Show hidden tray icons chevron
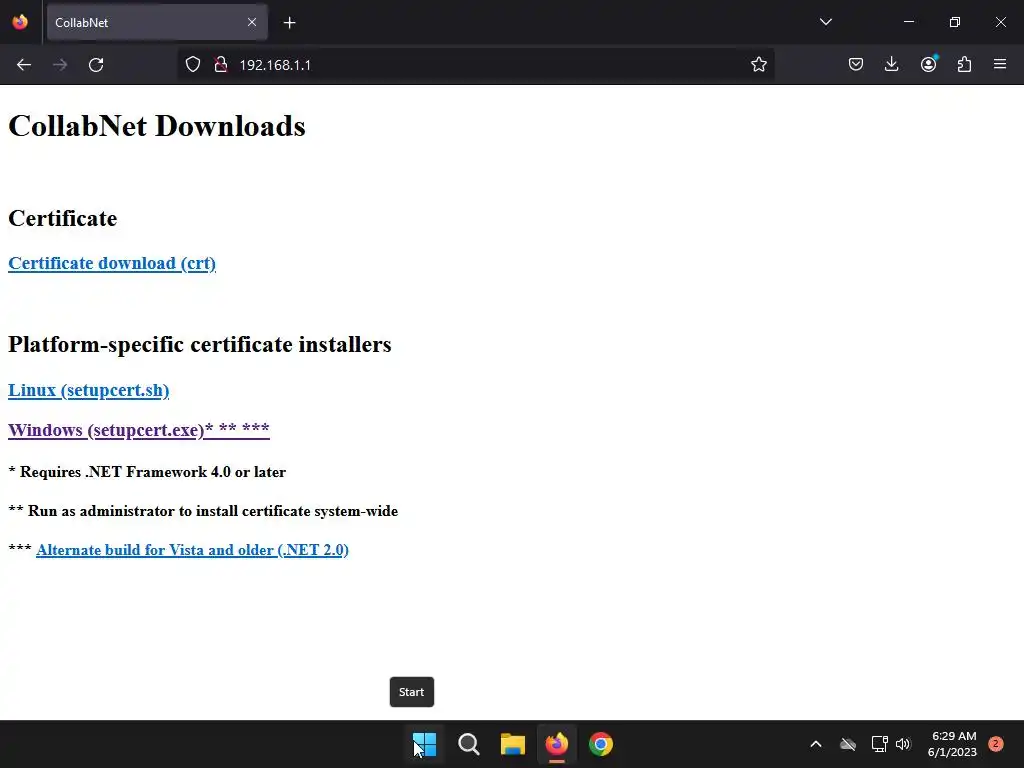Screen dimensions: 1024x768 coord(816,744)
